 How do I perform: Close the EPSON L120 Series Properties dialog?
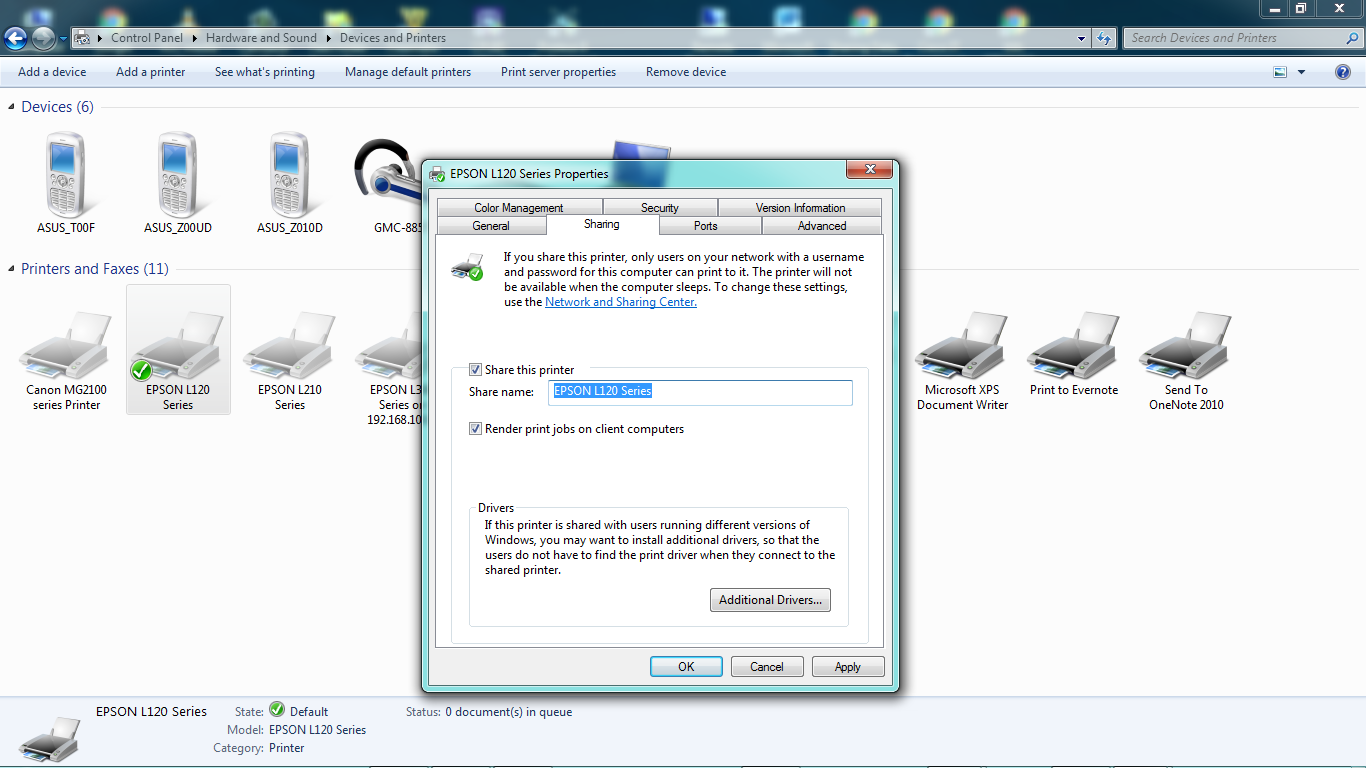[x=869, y=169]
